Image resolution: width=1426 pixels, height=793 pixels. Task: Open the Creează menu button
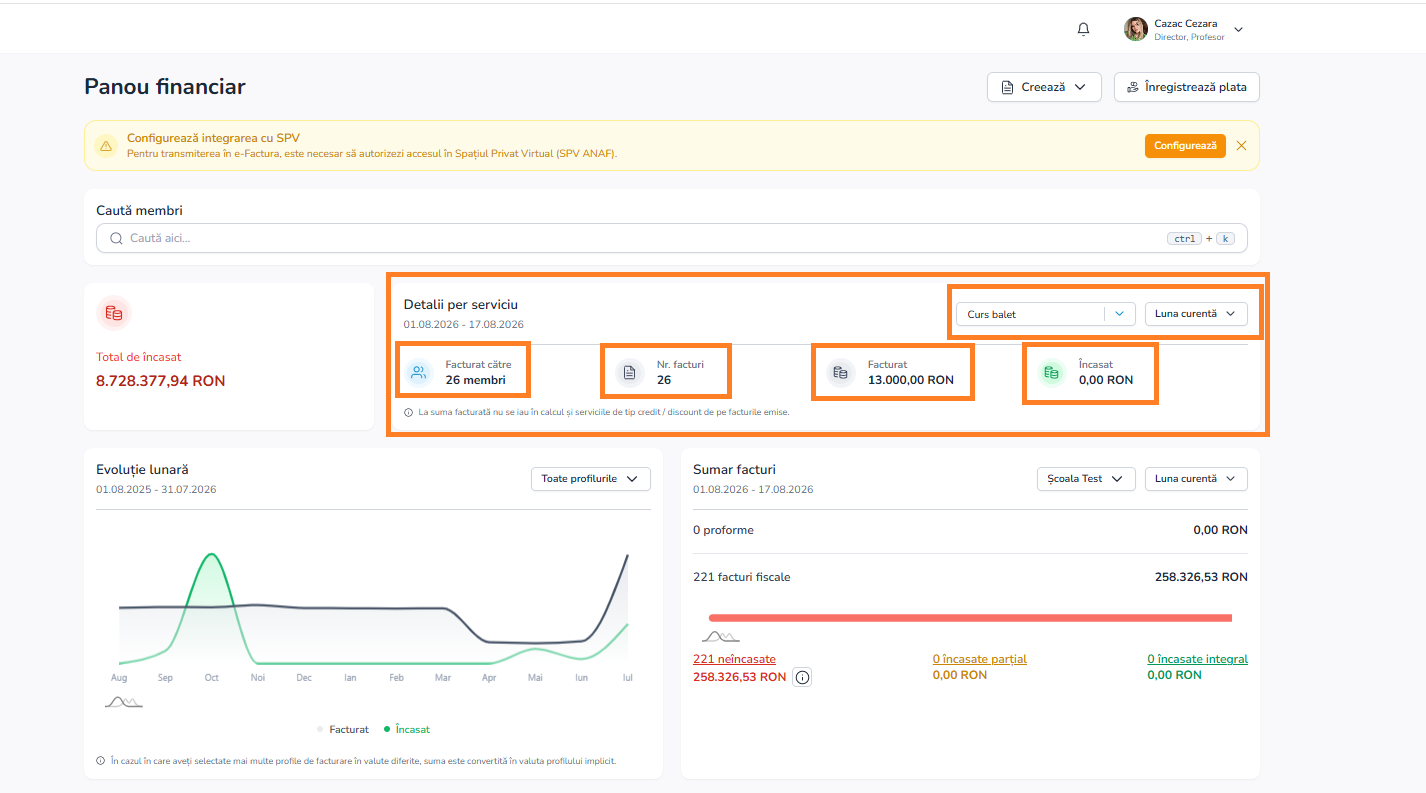pos(1044,87)
